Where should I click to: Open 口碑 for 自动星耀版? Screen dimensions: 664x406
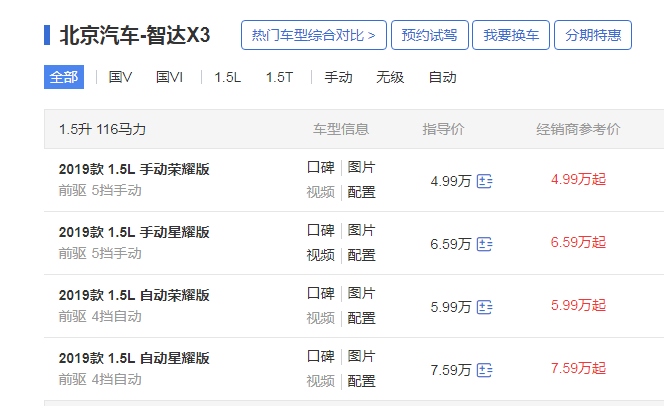coord(321,356)
